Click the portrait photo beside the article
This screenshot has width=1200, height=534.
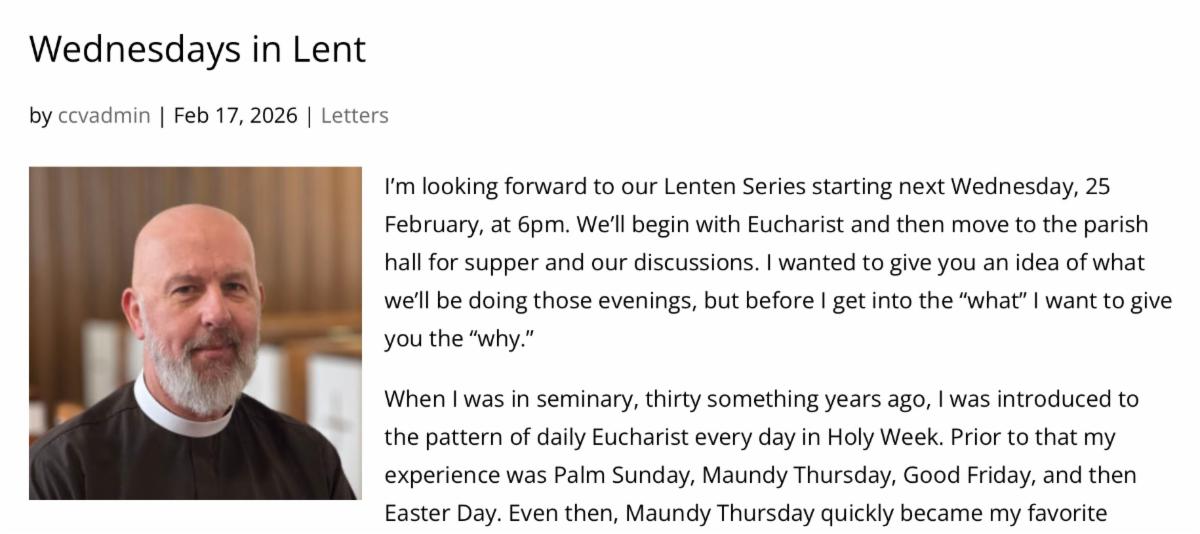point(195,333)
